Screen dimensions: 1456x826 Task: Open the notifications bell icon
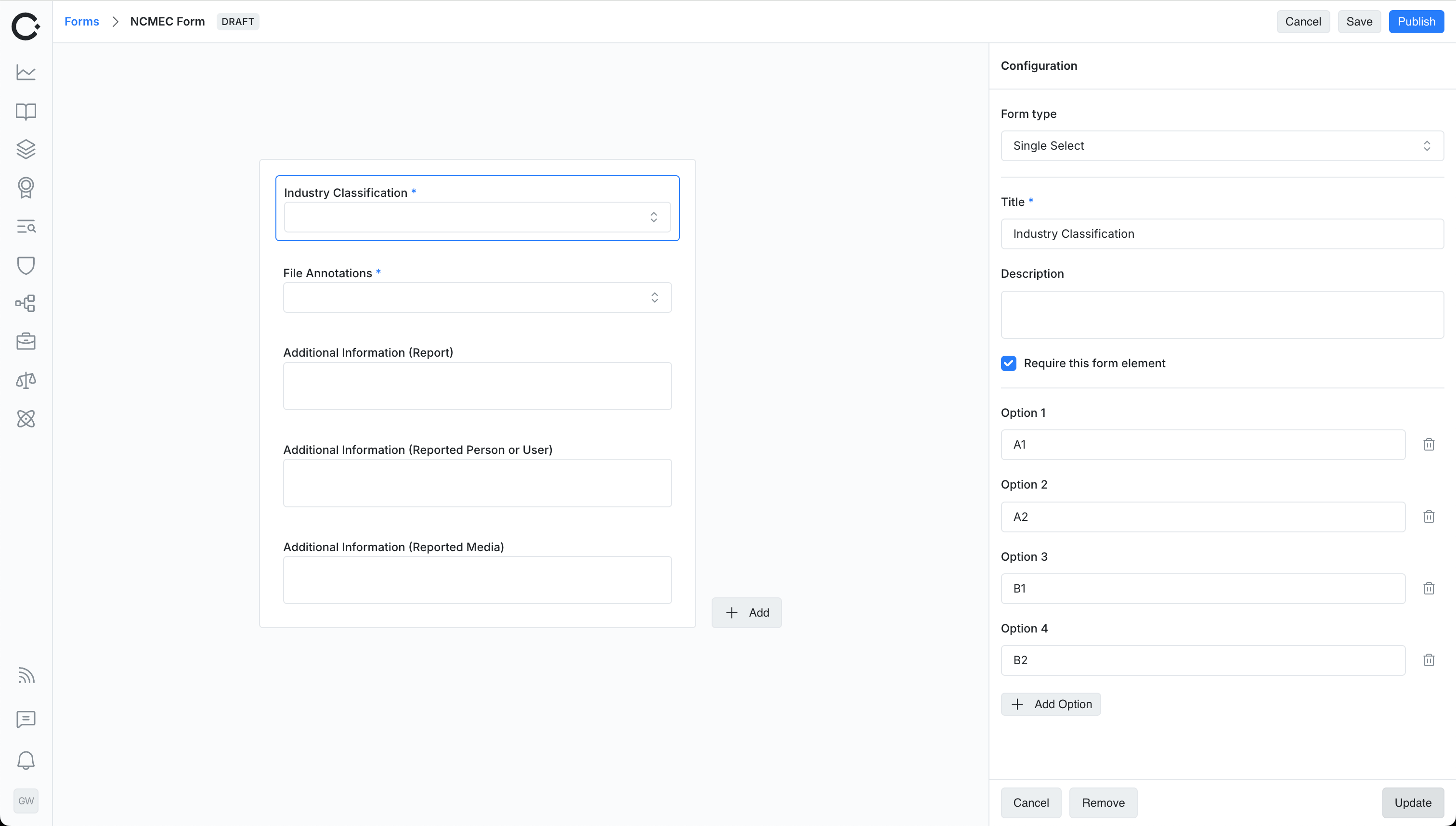coord(26,760)
